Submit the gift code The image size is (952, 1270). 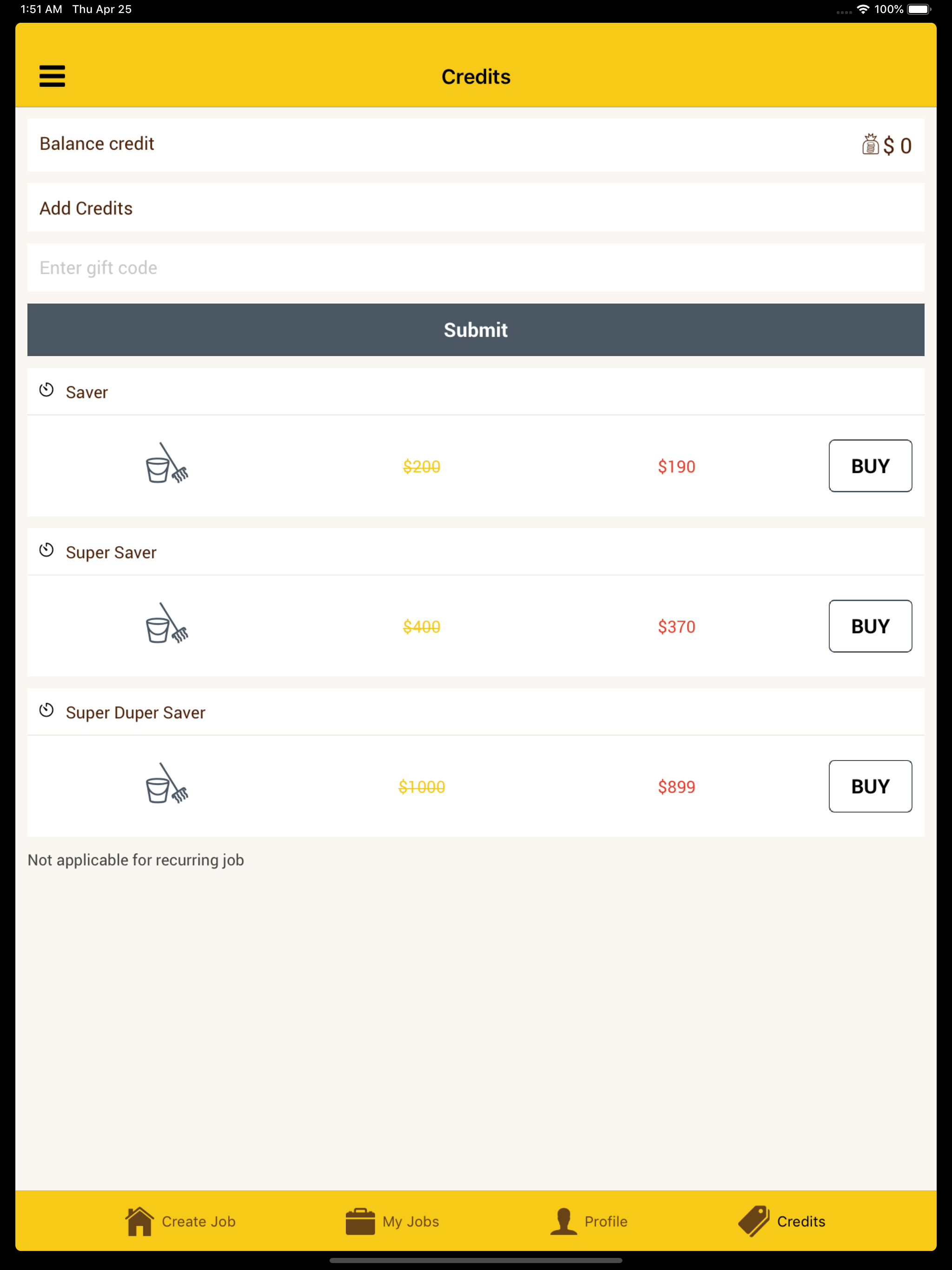click(x=476, y=330)
